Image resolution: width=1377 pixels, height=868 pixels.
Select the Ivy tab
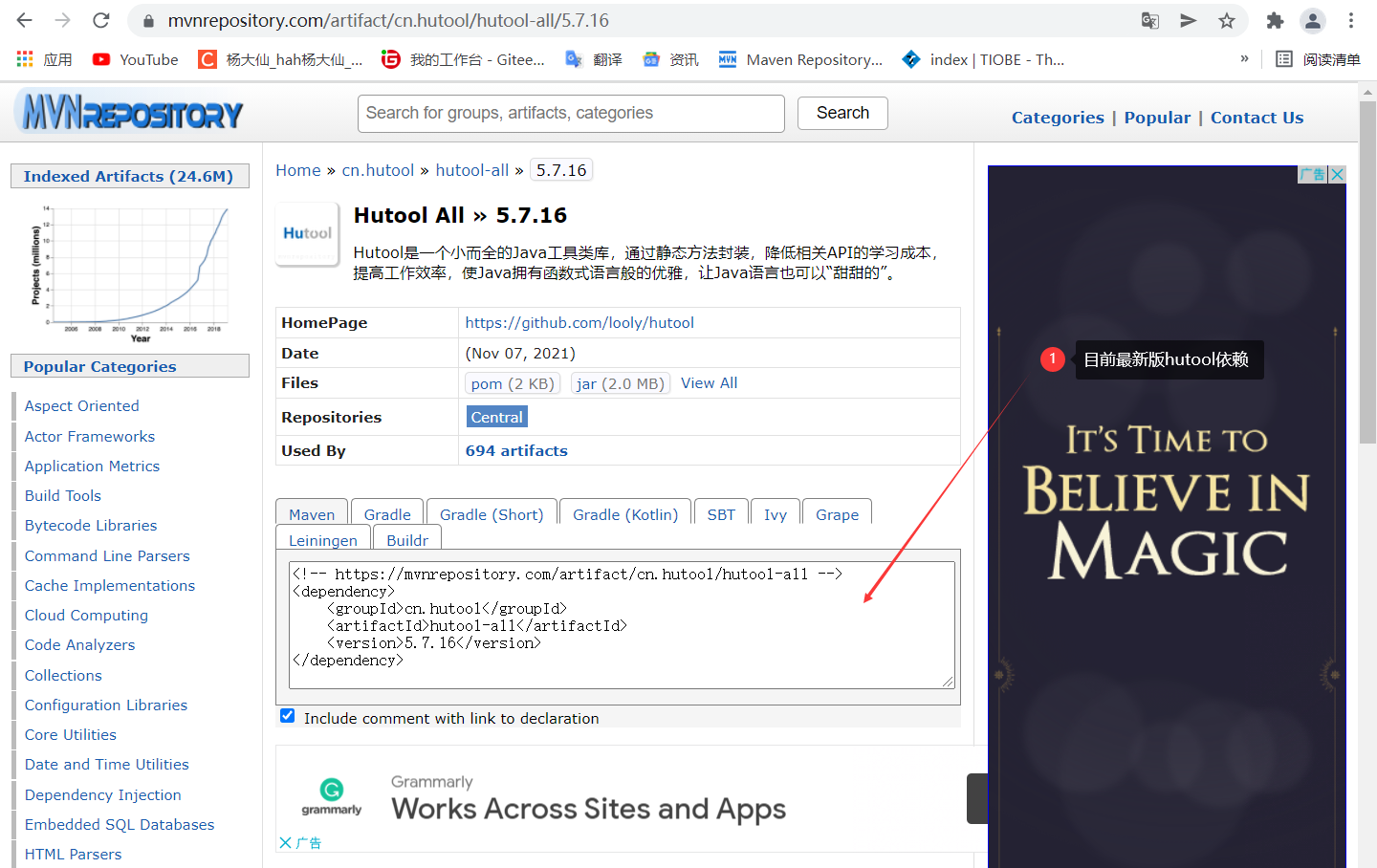point(776,513)
